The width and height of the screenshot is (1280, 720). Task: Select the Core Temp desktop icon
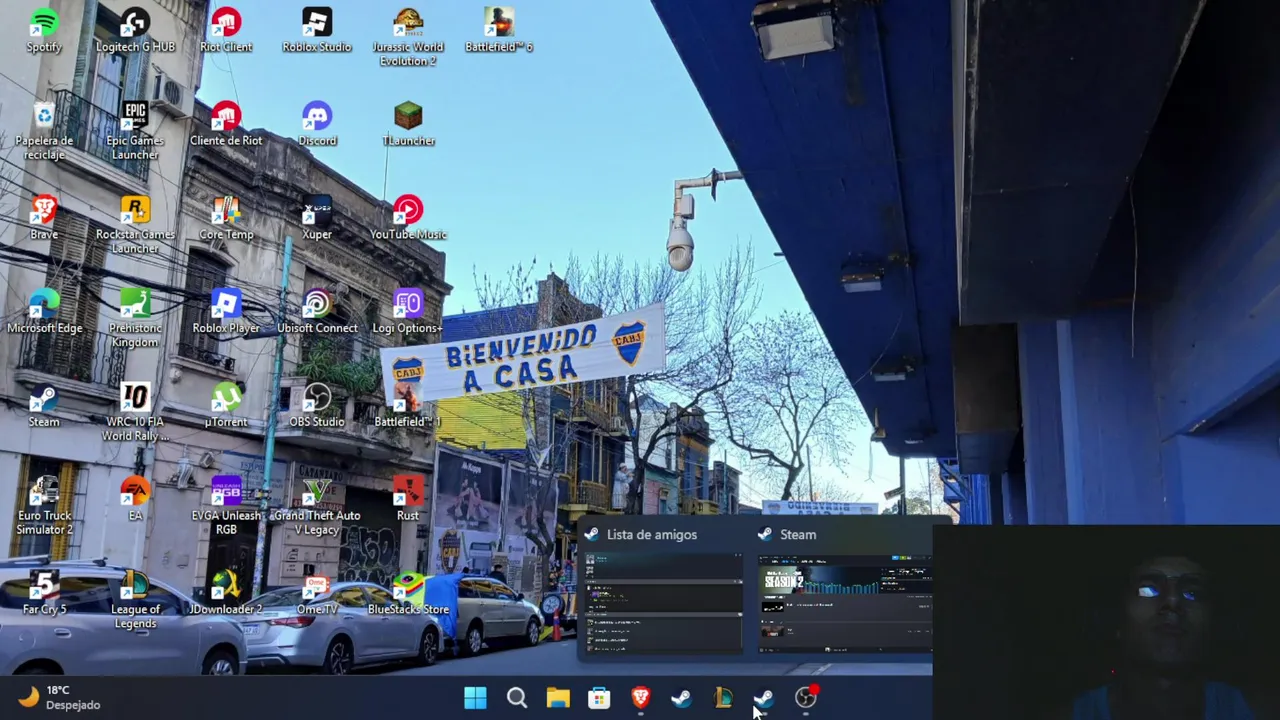point(226,218)
